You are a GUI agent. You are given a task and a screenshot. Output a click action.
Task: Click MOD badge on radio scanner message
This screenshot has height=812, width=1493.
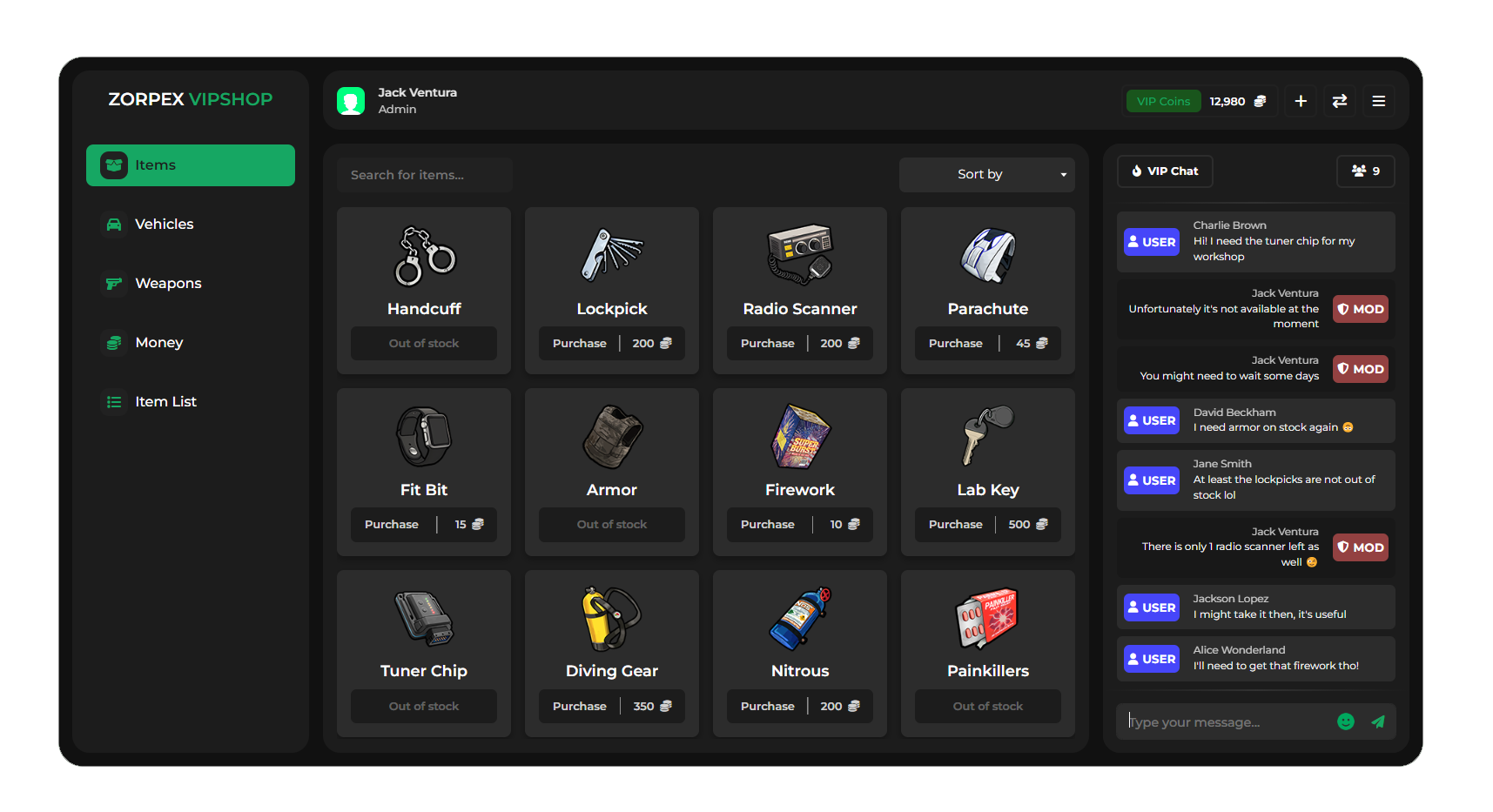1361,547
